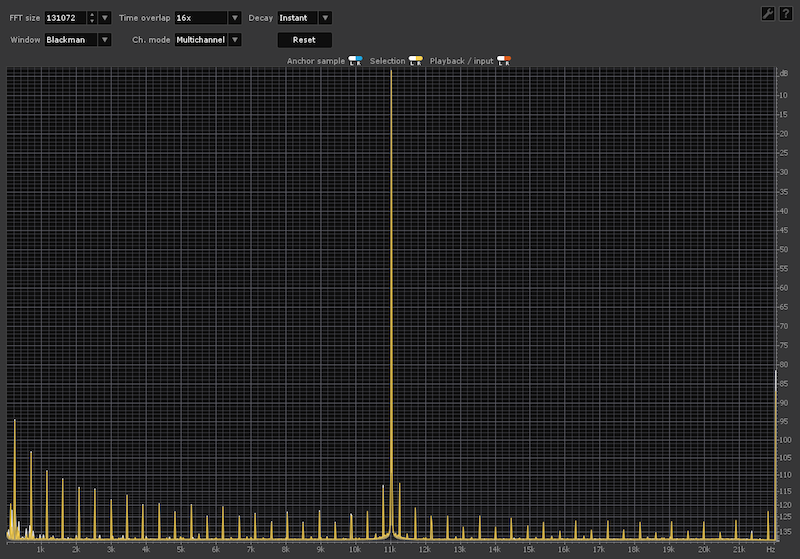The height and width of the screenshot is (559, 800).
Task: Click the 21k frequency axis label
Action: coord(739,549)
